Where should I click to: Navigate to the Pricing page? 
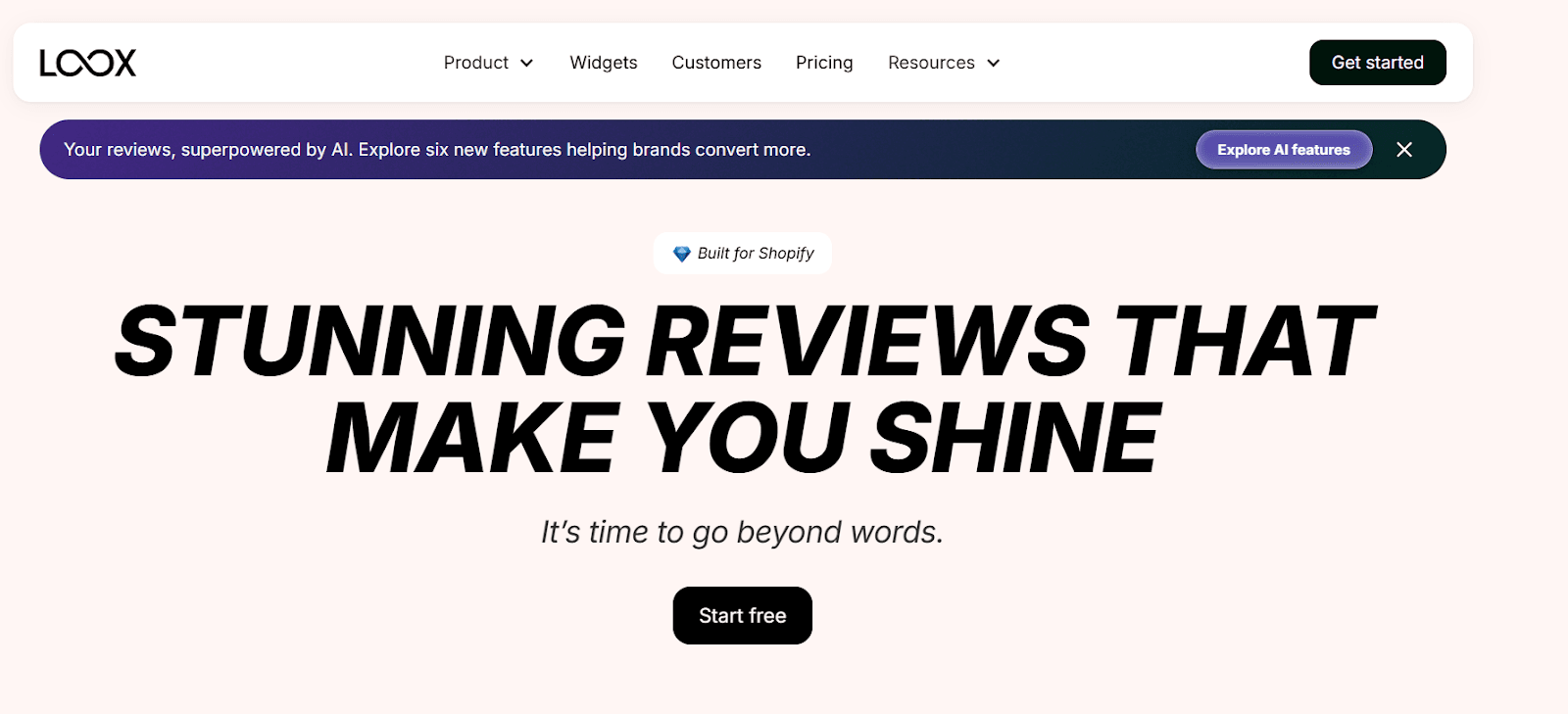(823, 63)
